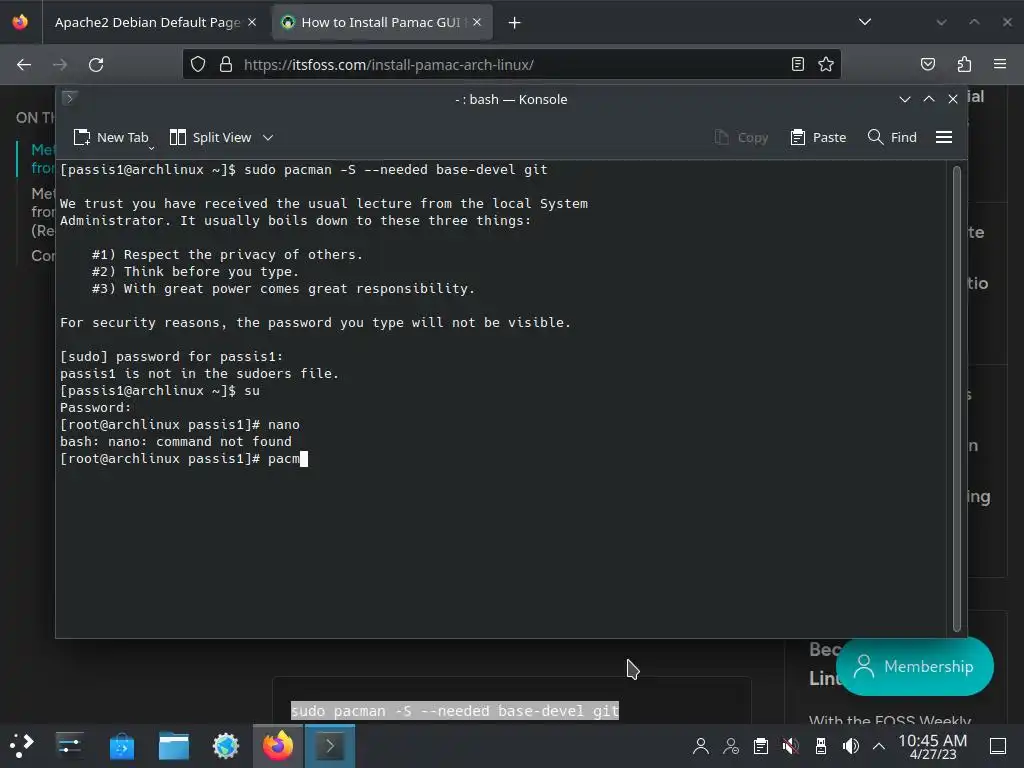Open a New Tab in Konsole
1024x768 pixels.
(x=110, y=137)
